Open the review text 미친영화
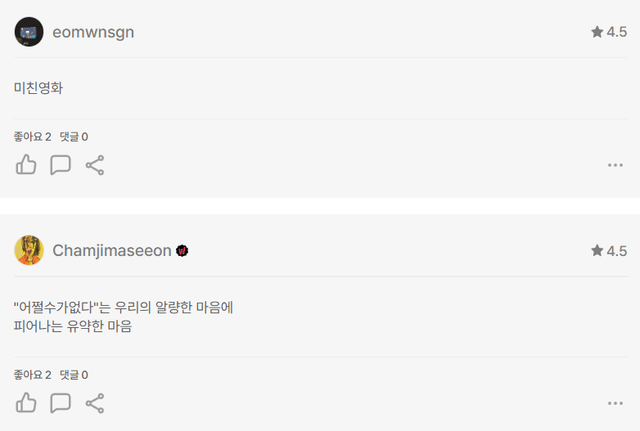Image resolution: width=640 pixels, height=431 pixels. point(39,87)
